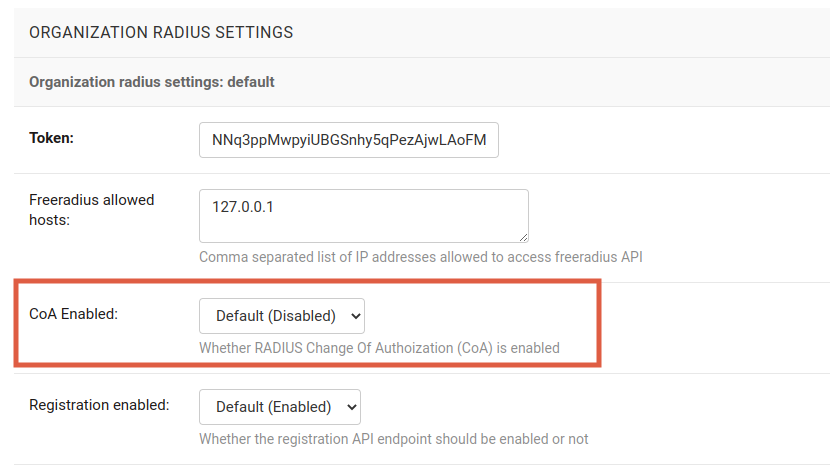Click the RADIUS Change Of Authorization help text
The width and height of the screenshot is (830, 471).
click(x=379, y=349)
